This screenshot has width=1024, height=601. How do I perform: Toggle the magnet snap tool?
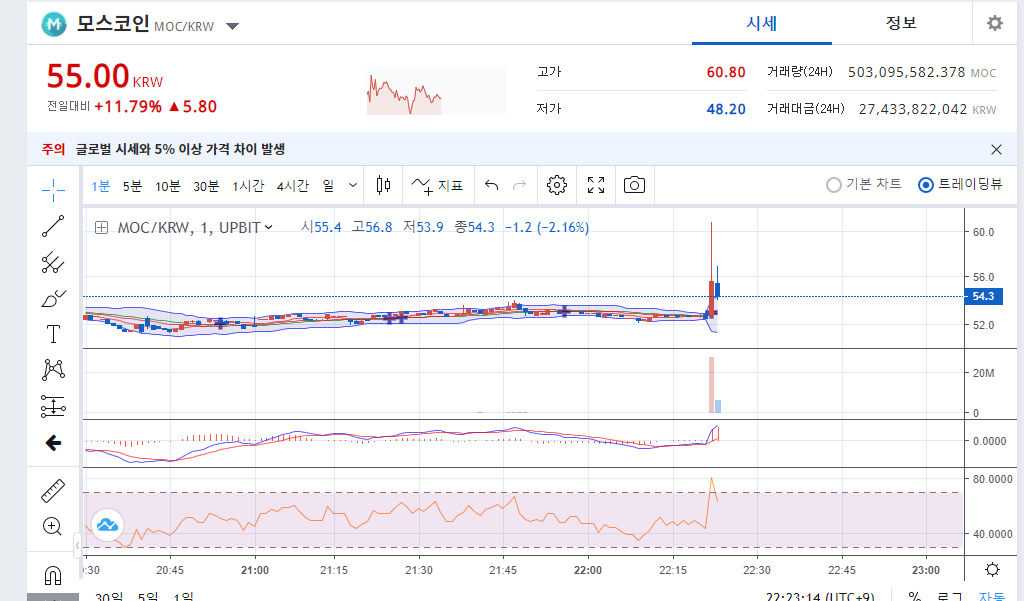53,576
